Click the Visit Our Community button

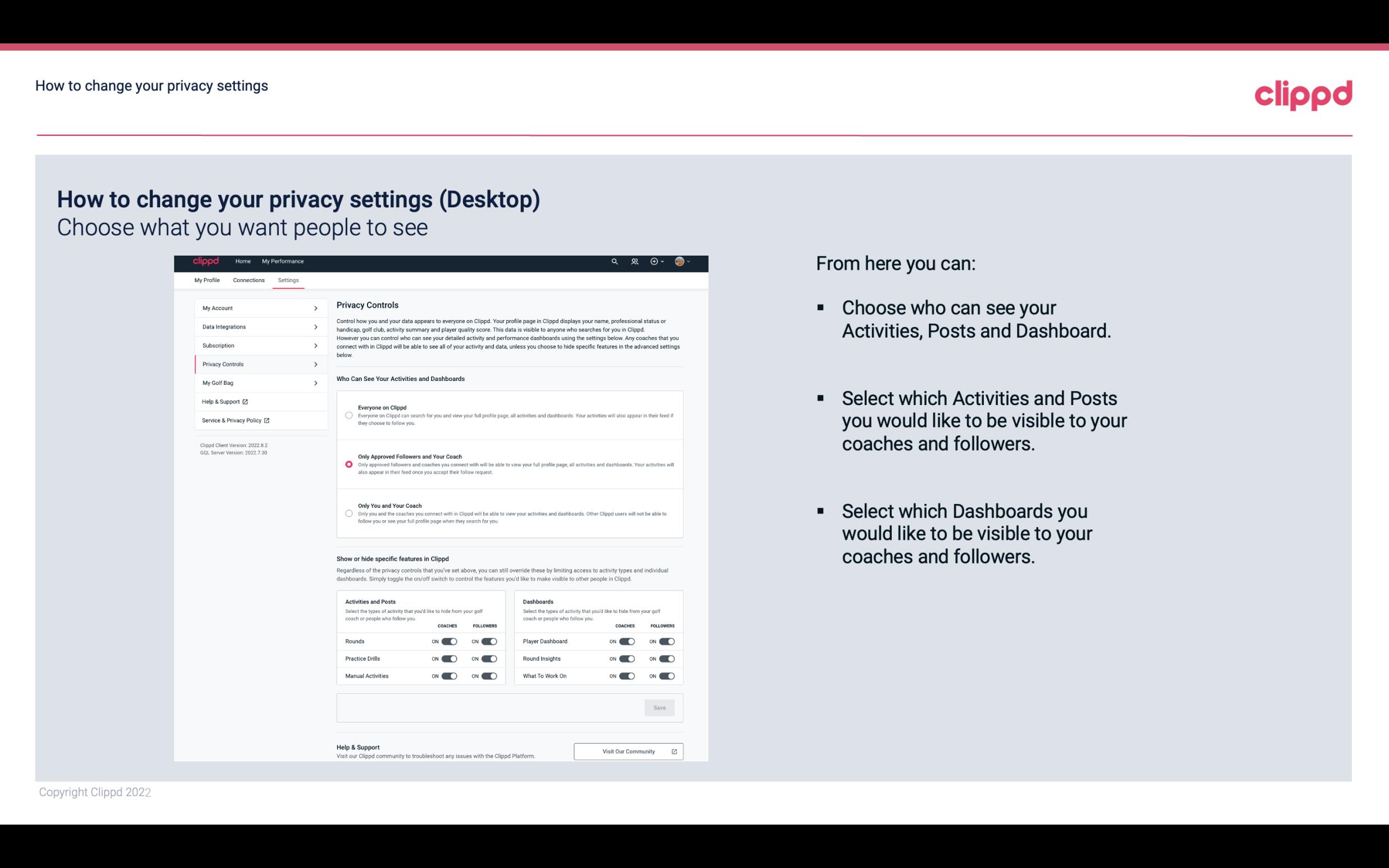point(627,751)
